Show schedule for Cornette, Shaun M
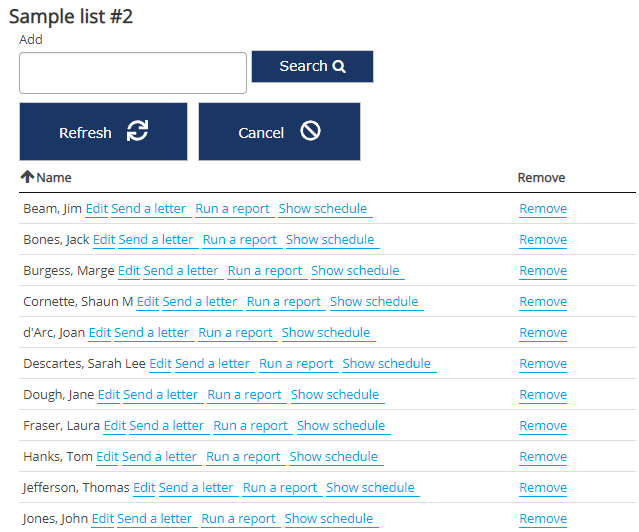The height and width of the screenshot is (532, 639). pyautogui.click(x=374, y=302)
